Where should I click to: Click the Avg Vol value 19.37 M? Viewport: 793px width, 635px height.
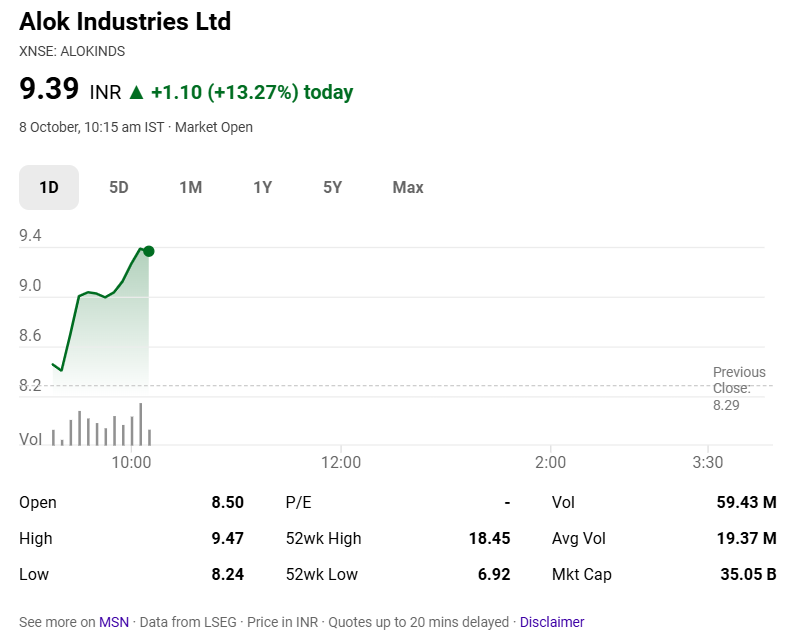746,538
